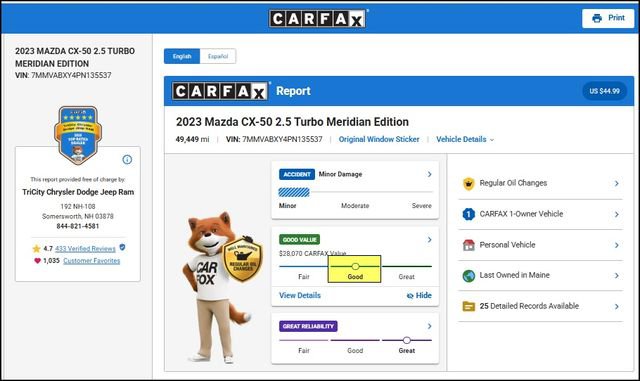Click the CARFAX Report logo in the banner

coord(220,91)
